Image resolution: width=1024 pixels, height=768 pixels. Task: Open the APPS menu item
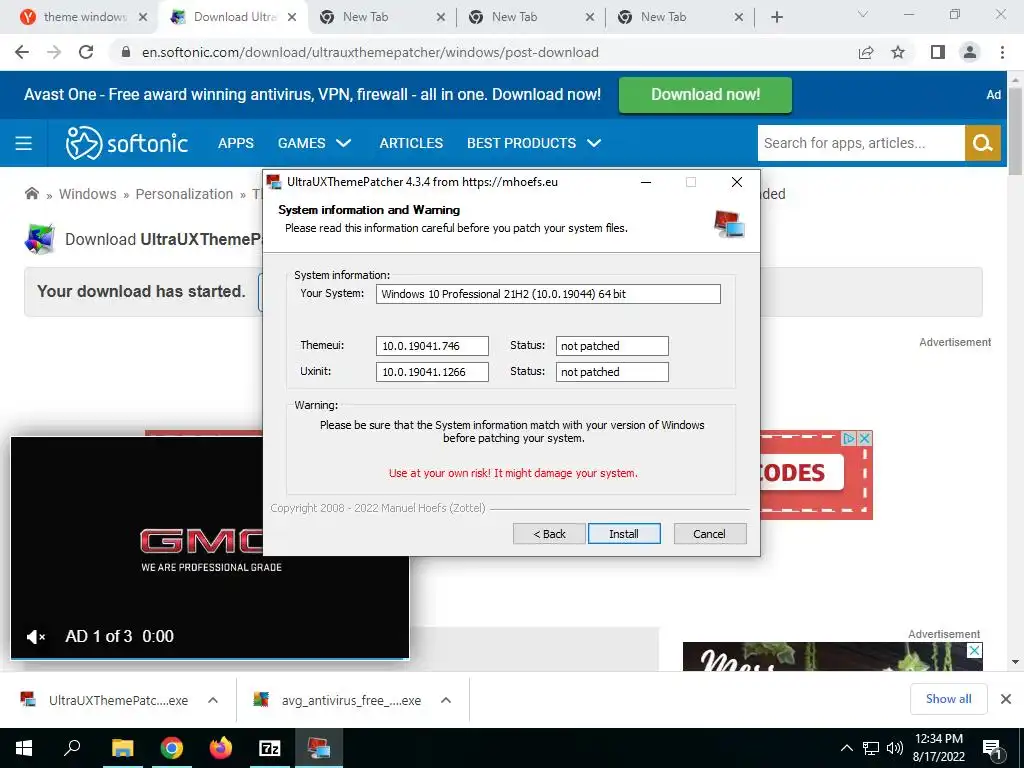(x=236, y=143)
